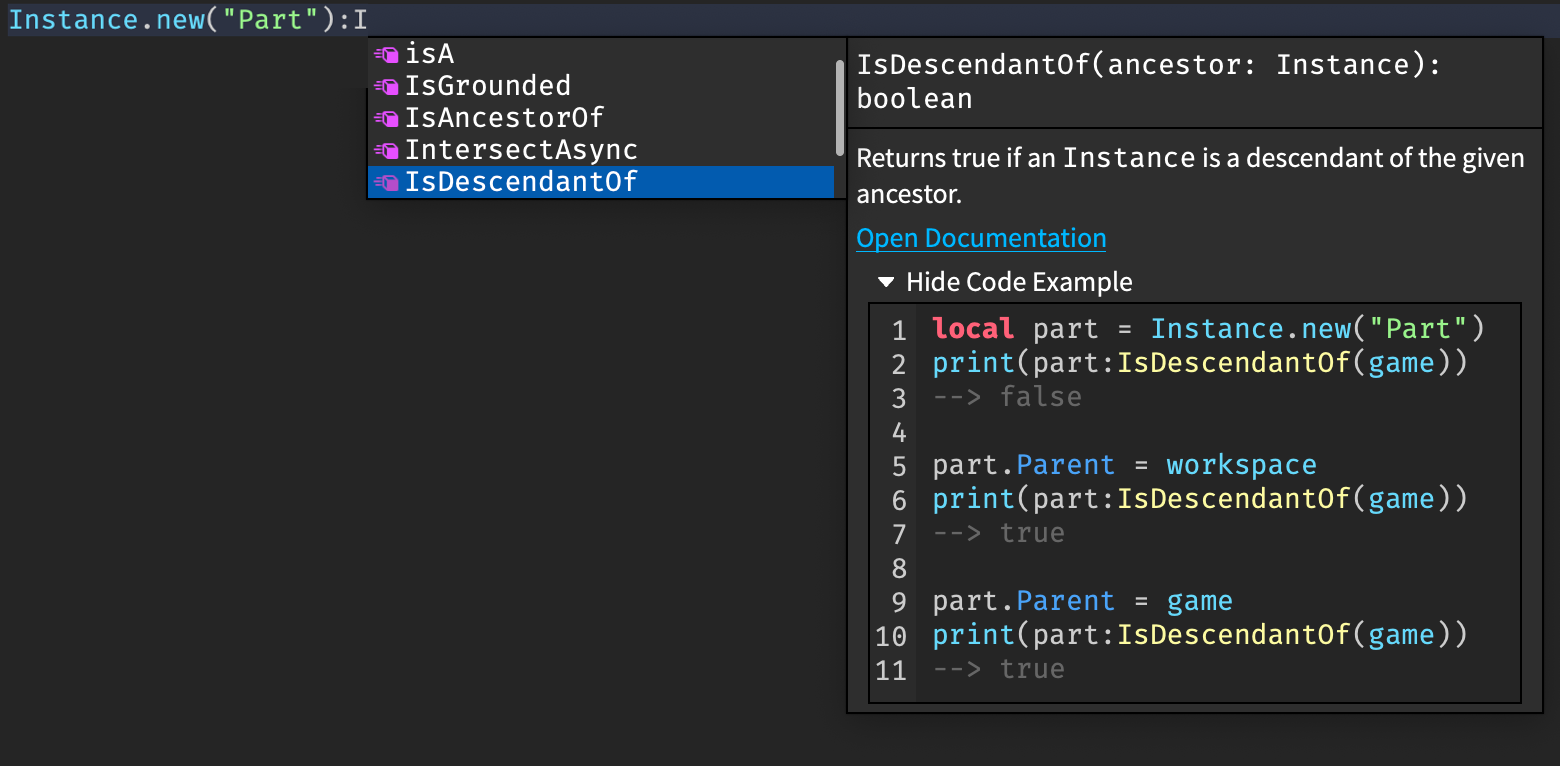
Task: Click the IntersectAsync method icon
Action: (386, 150)
